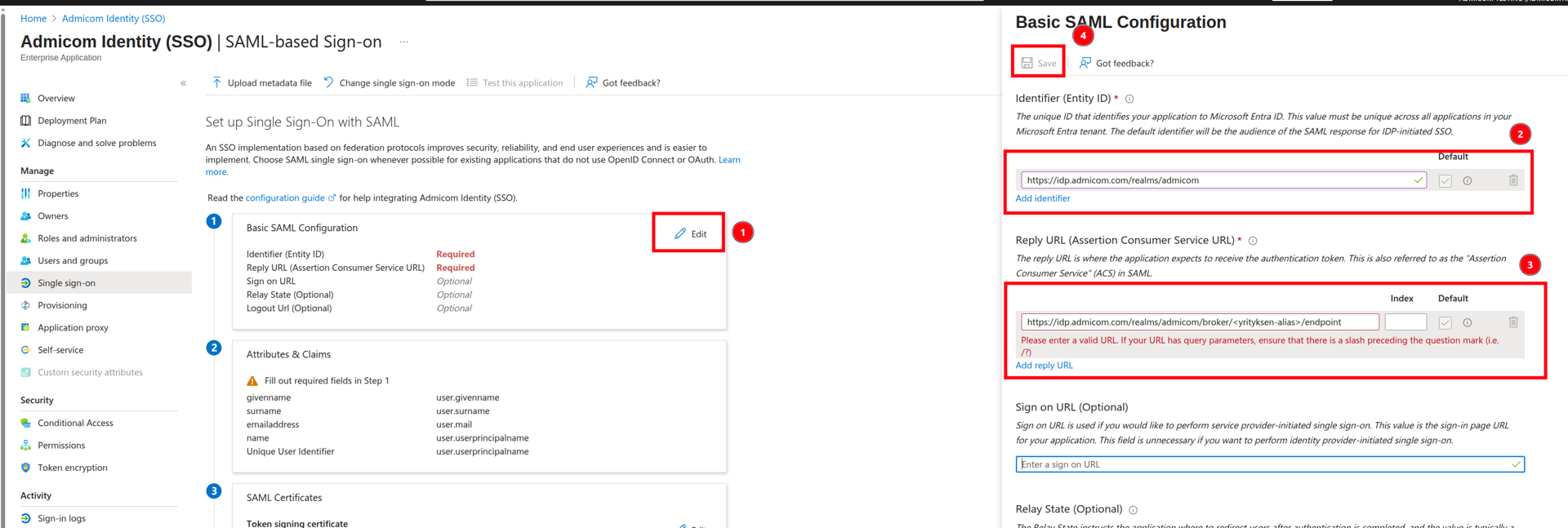Follow the Learn more link
1568x528 pixels.
[729, 160]
